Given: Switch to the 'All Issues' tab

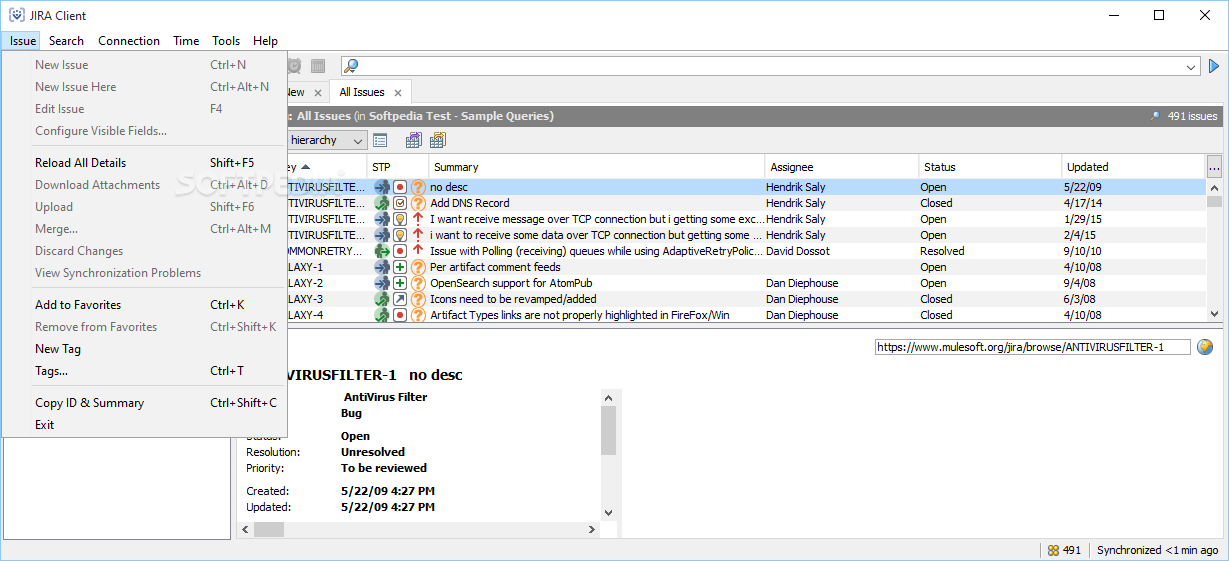Looking at the screenshot, I should [362, 92].
